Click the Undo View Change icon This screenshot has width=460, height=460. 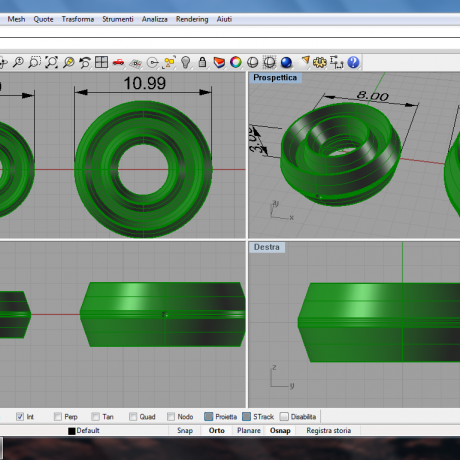(x=85, y=62)
